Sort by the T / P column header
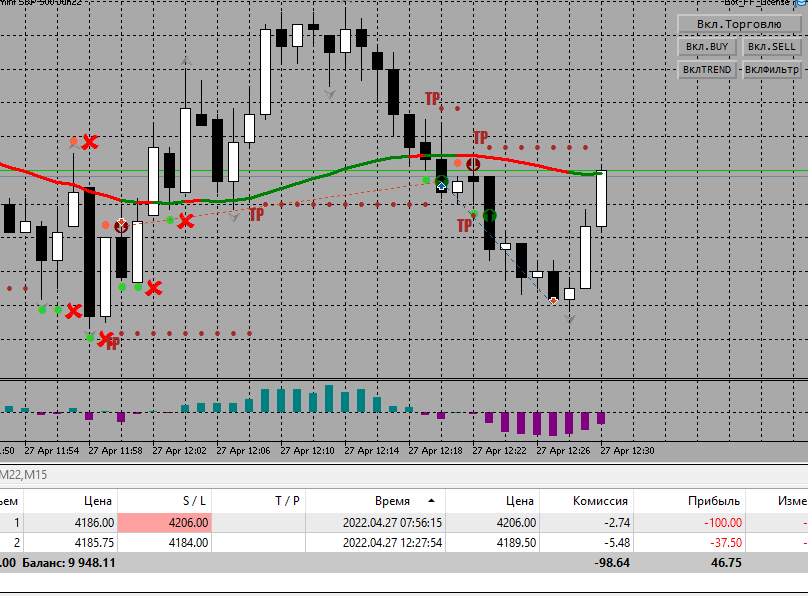The image size is (808, 596). coord(259,501)
